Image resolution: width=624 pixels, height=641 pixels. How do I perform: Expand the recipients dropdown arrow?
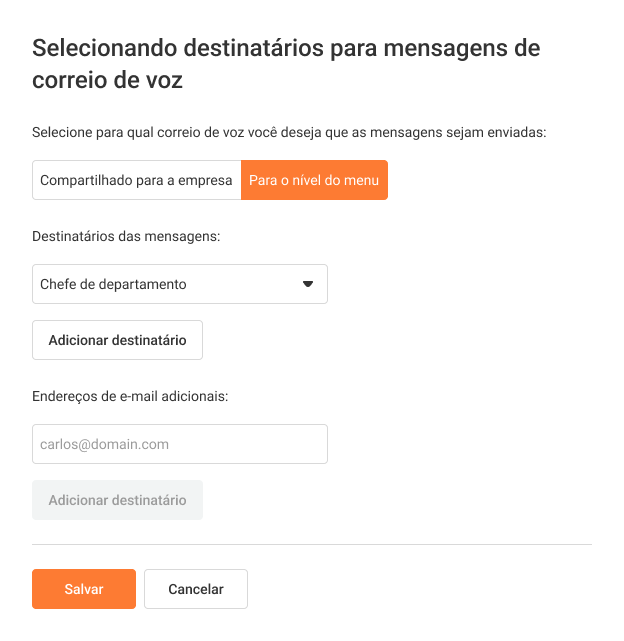pyautogui.click(x=308, y=284)
